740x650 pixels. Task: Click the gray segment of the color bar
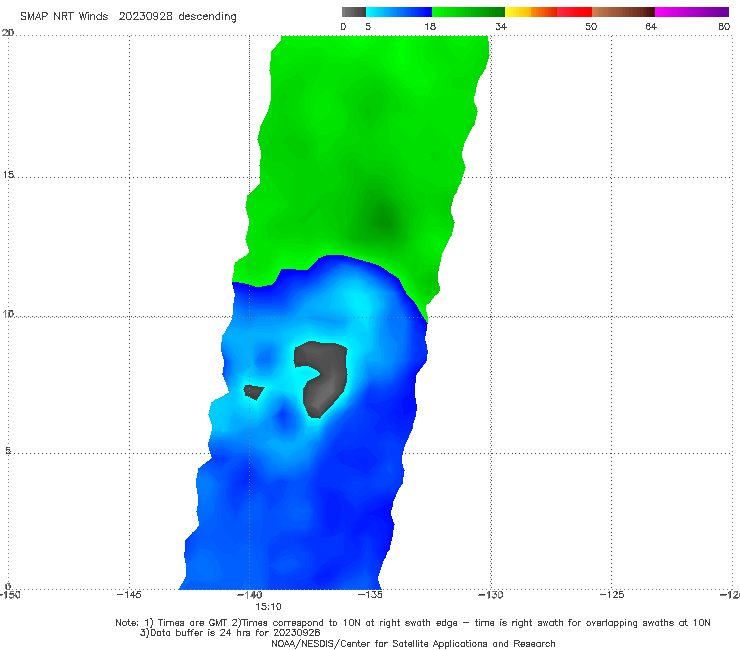point(354,12)
